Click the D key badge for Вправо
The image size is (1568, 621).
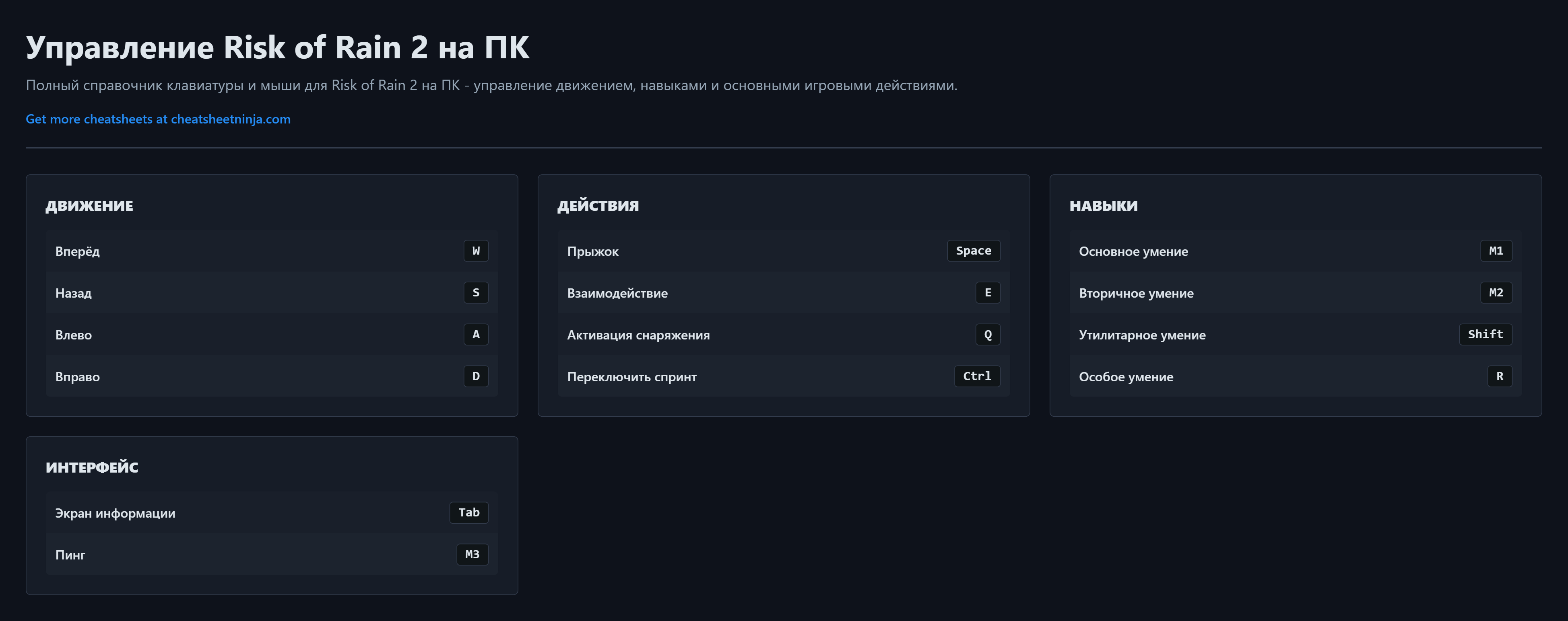pos(475,376)
